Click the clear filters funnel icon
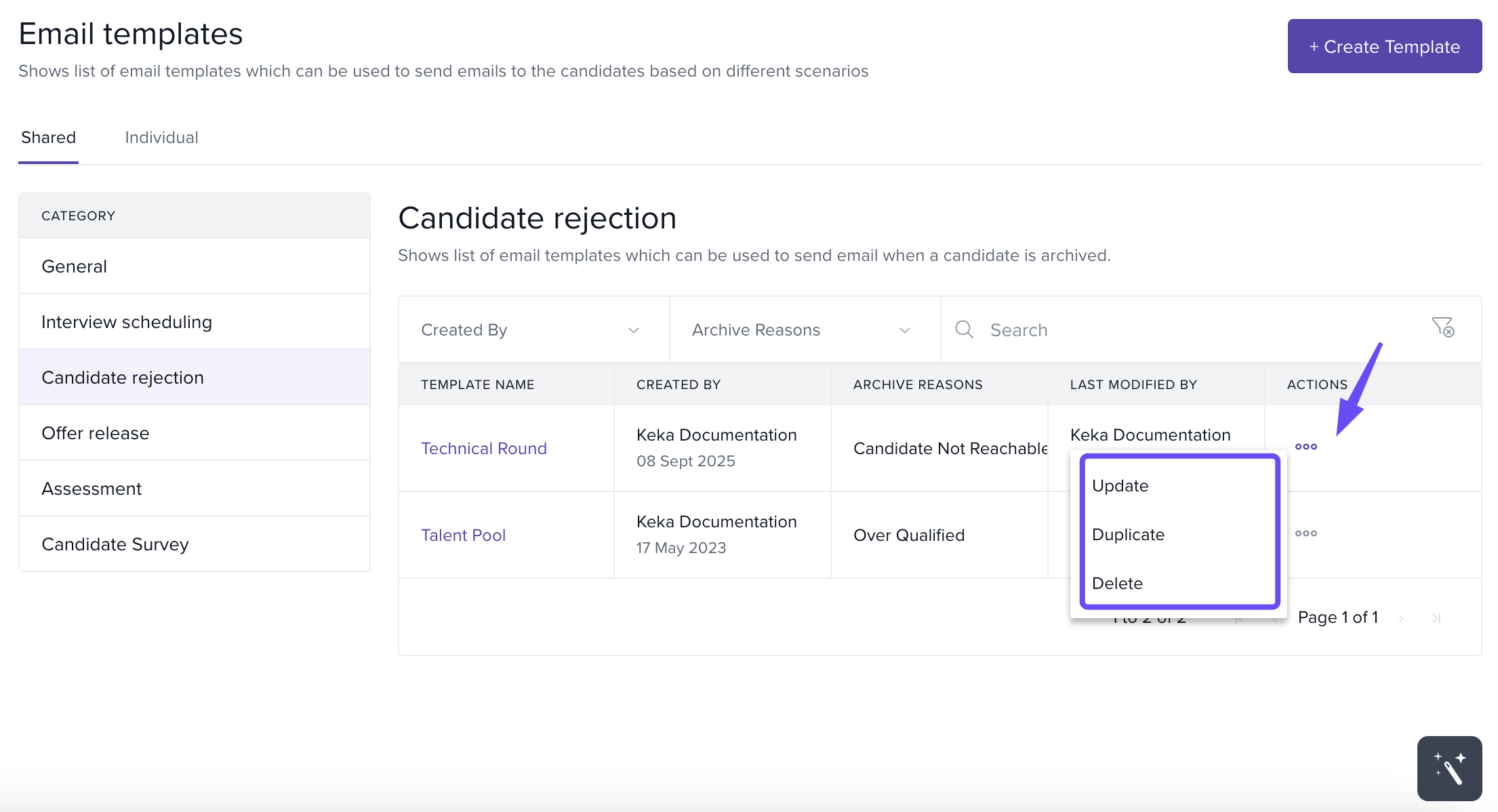Viewport: 1498px width, 812px height. 1442,328
